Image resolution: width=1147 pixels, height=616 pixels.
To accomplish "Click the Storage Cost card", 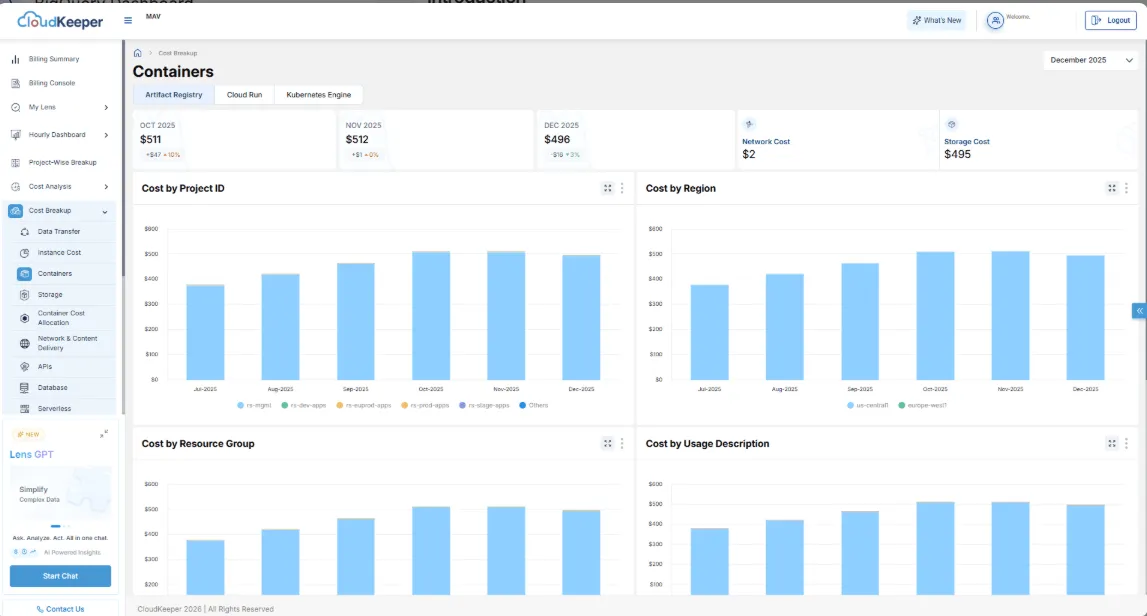I will tap(1039, 140).
